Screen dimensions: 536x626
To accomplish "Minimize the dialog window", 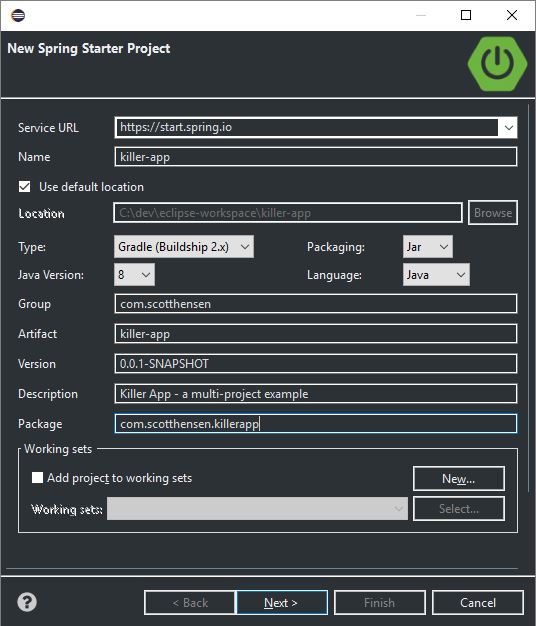I will (421, 15).
